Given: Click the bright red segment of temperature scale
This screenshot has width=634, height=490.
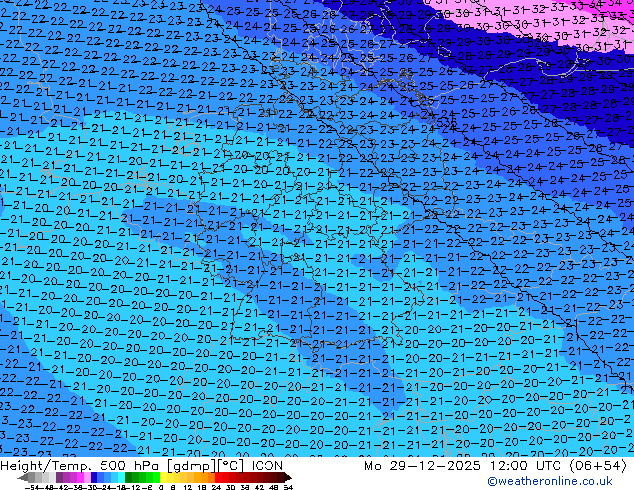Looking at the screenshot, I should point(218,477).
